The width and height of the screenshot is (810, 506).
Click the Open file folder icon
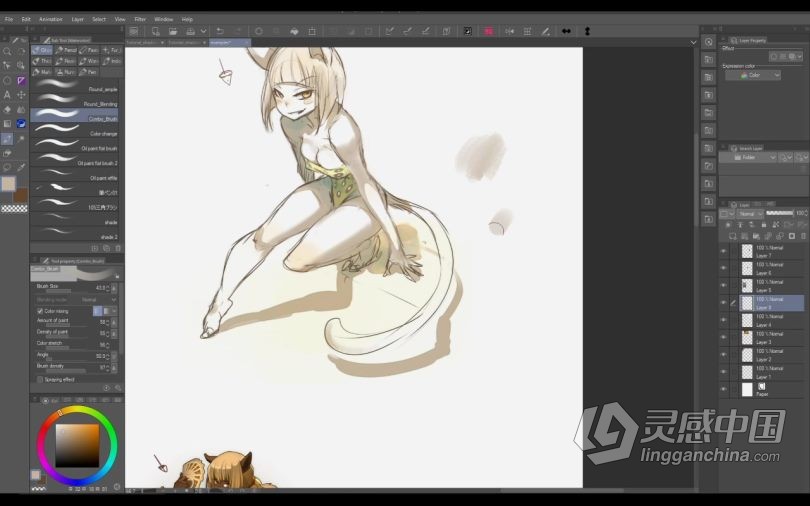(x=173, y=31)
